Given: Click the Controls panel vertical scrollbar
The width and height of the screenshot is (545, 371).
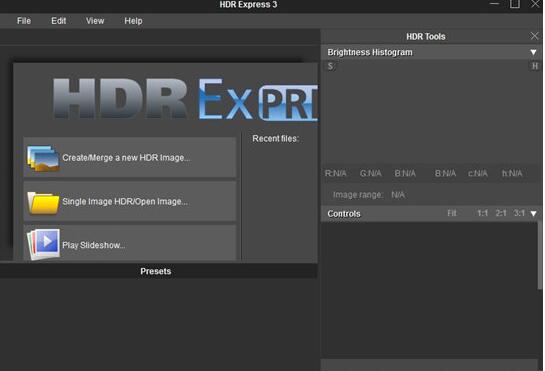Looking at the screenshot, I should [540, 256].
